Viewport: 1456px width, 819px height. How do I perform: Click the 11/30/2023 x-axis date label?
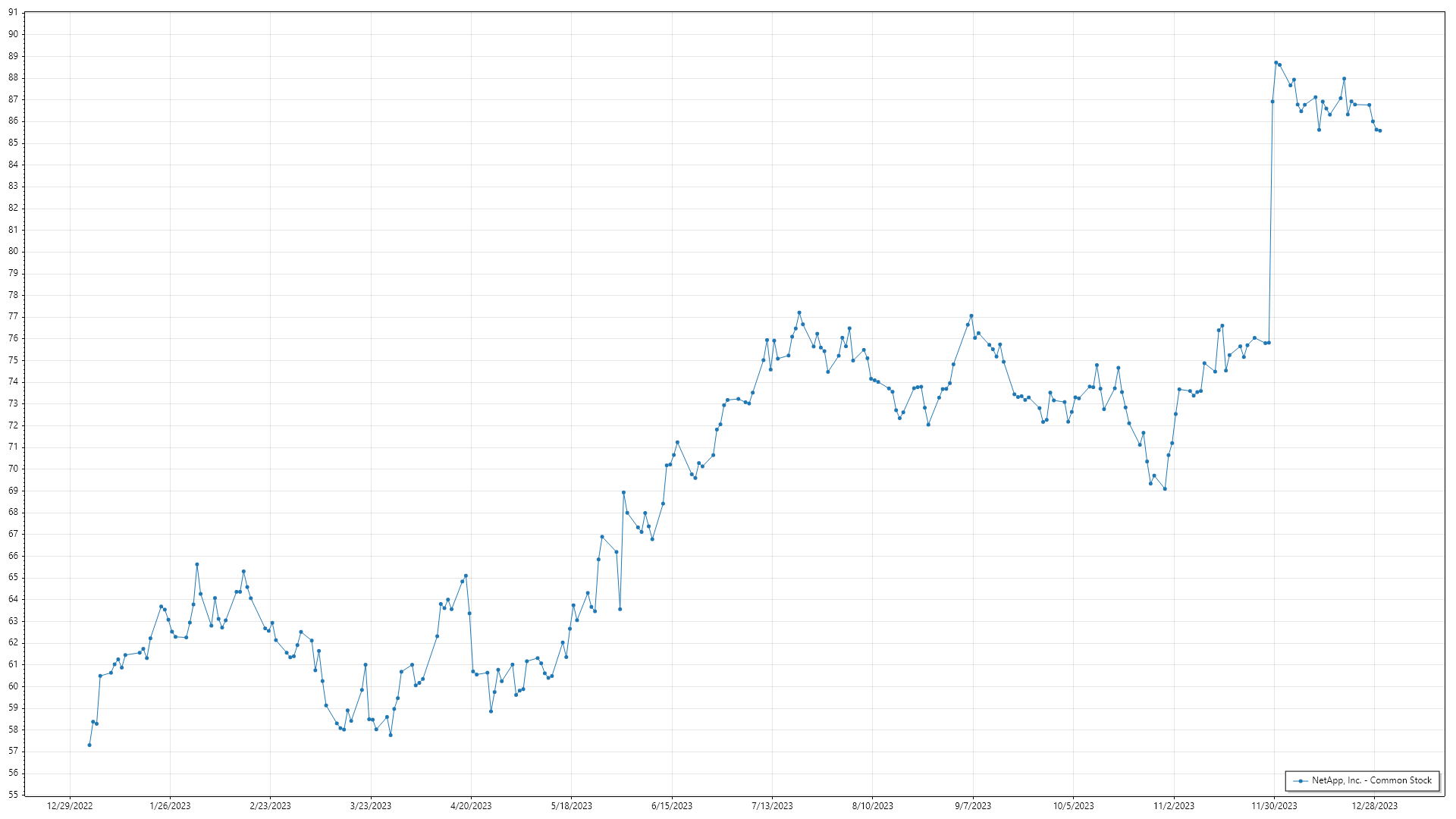(x=1274, y=806)
